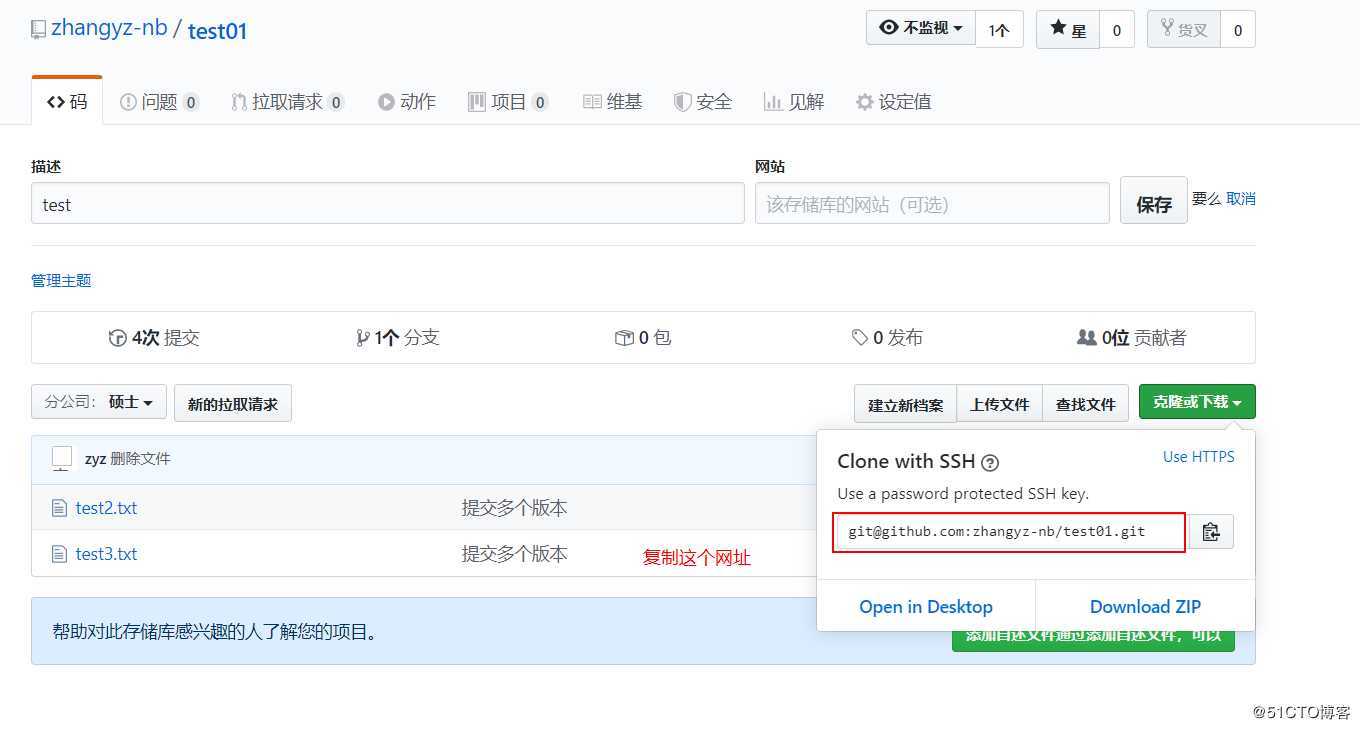Click the 新的拉取请求 button

[x=233, y=403]
